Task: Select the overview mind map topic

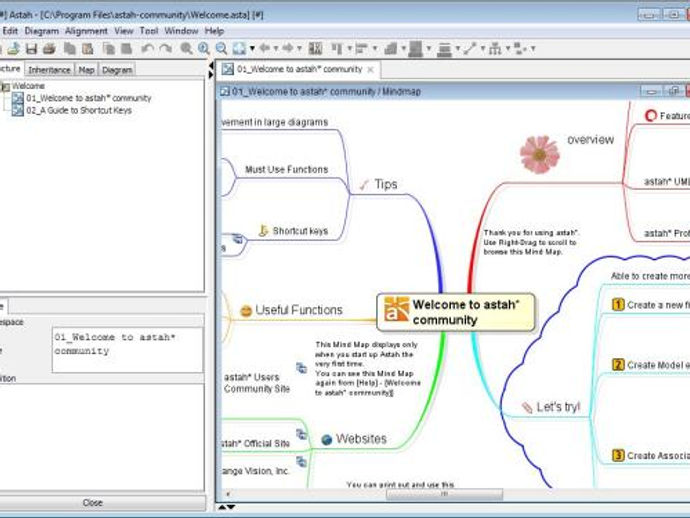Action: click(590, 140)
